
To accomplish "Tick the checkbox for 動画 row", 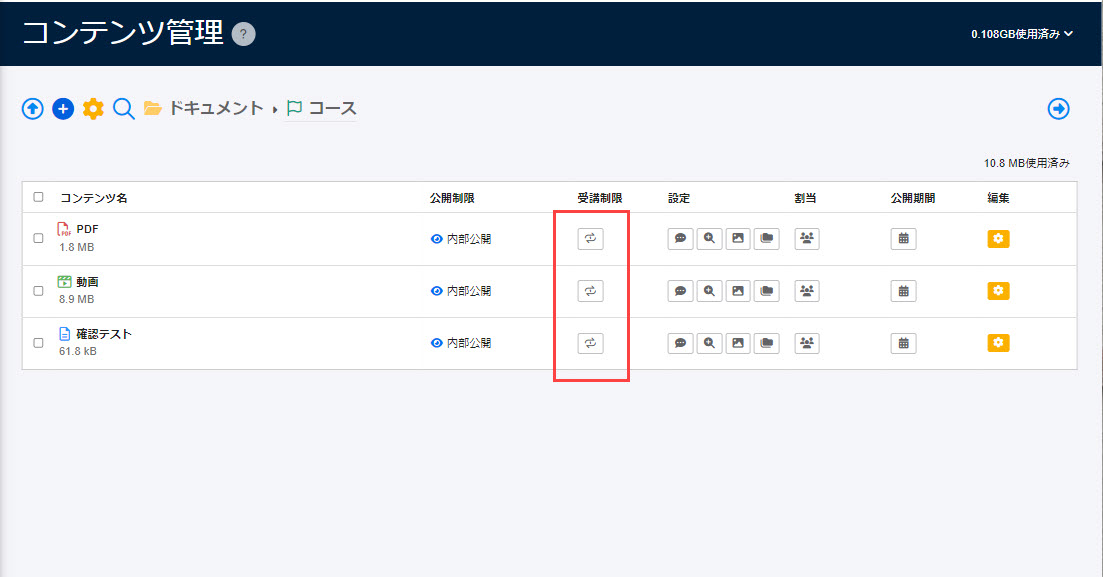I will tap(39, 291).
